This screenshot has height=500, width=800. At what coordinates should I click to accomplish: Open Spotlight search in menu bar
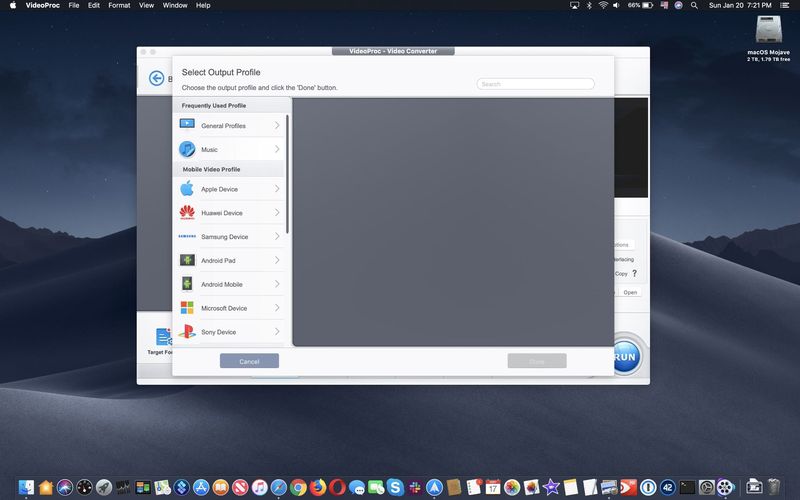694,5
